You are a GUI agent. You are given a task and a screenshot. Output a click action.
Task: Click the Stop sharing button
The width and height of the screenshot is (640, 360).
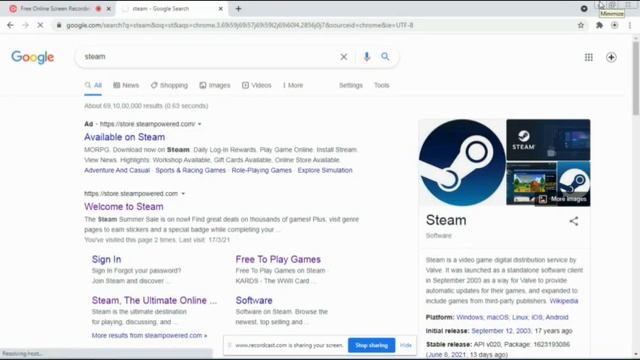coord(371,345)
